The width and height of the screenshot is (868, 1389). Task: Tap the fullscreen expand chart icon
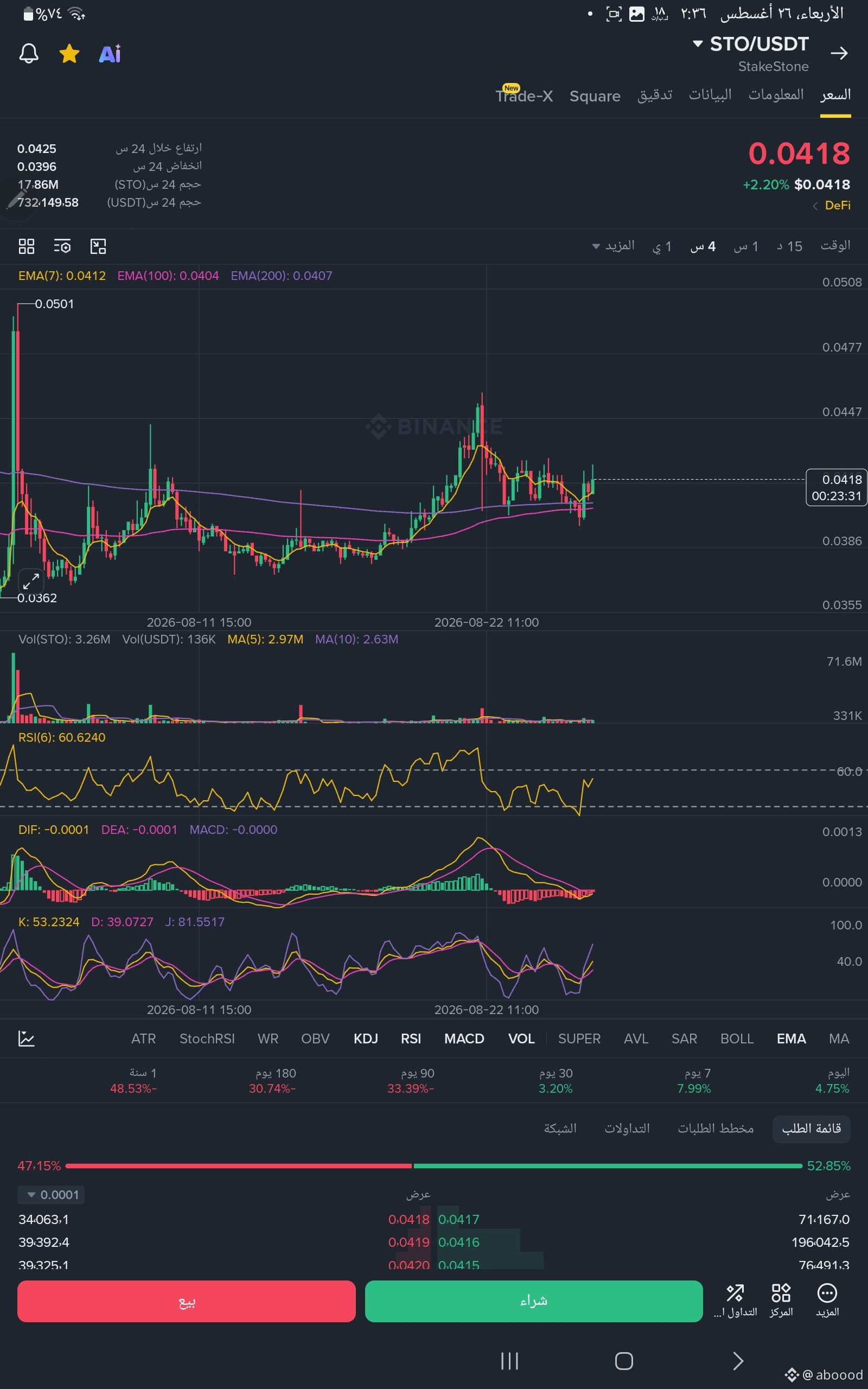click(31, 581)
